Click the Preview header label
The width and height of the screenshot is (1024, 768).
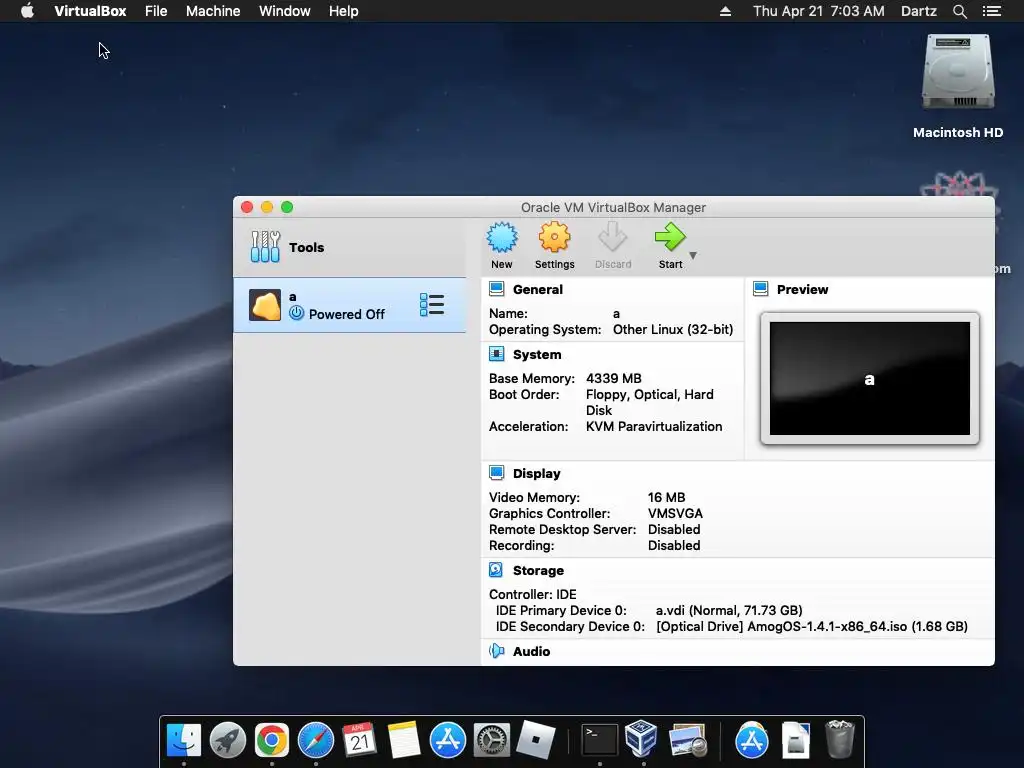(x=802, y=289)
